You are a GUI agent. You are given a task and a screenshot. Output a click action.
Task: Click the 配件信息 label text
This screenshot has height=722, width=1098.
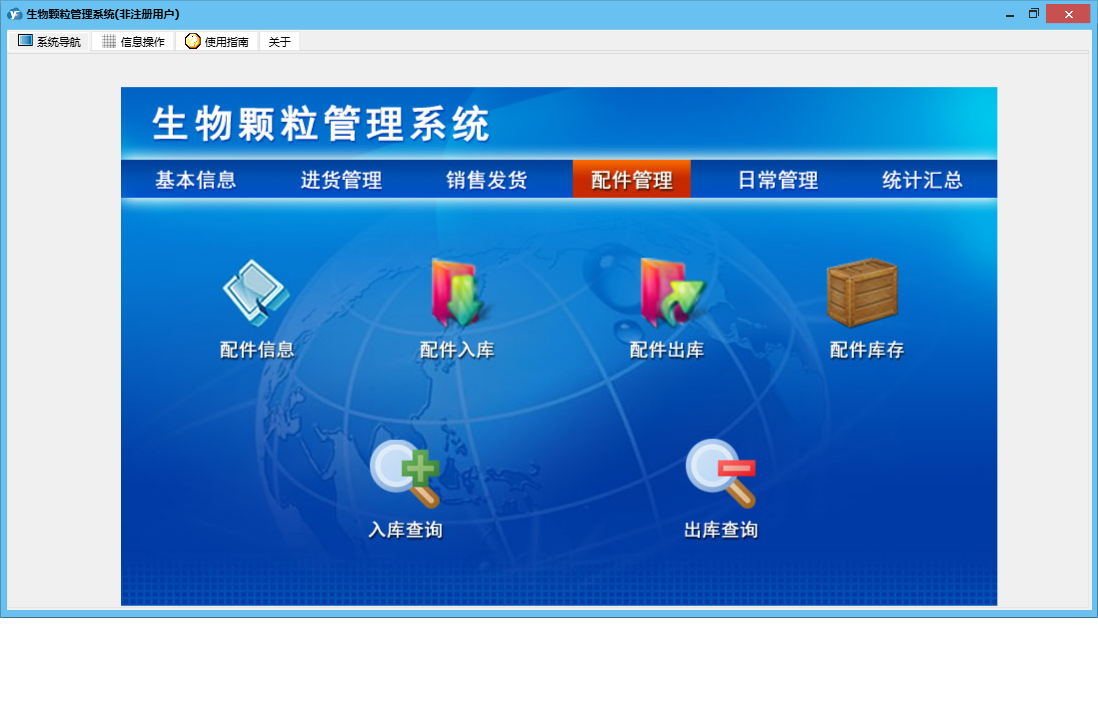click(x=257, y=349)
